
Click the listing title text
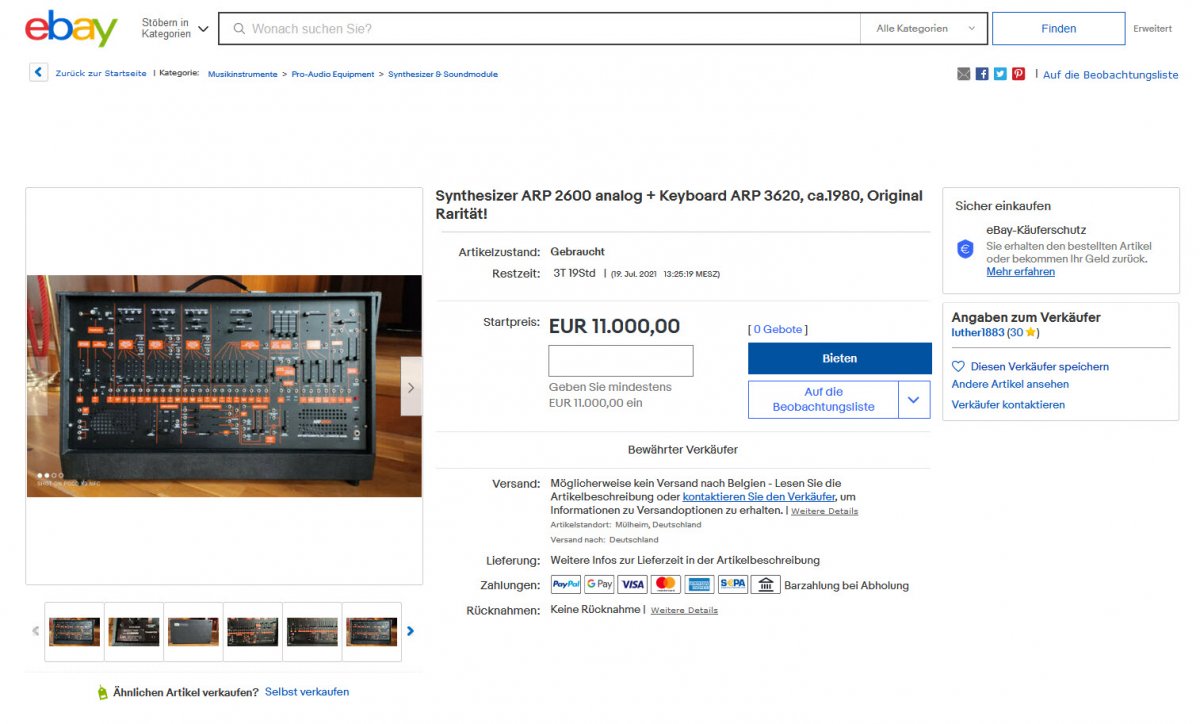point(679,205)
